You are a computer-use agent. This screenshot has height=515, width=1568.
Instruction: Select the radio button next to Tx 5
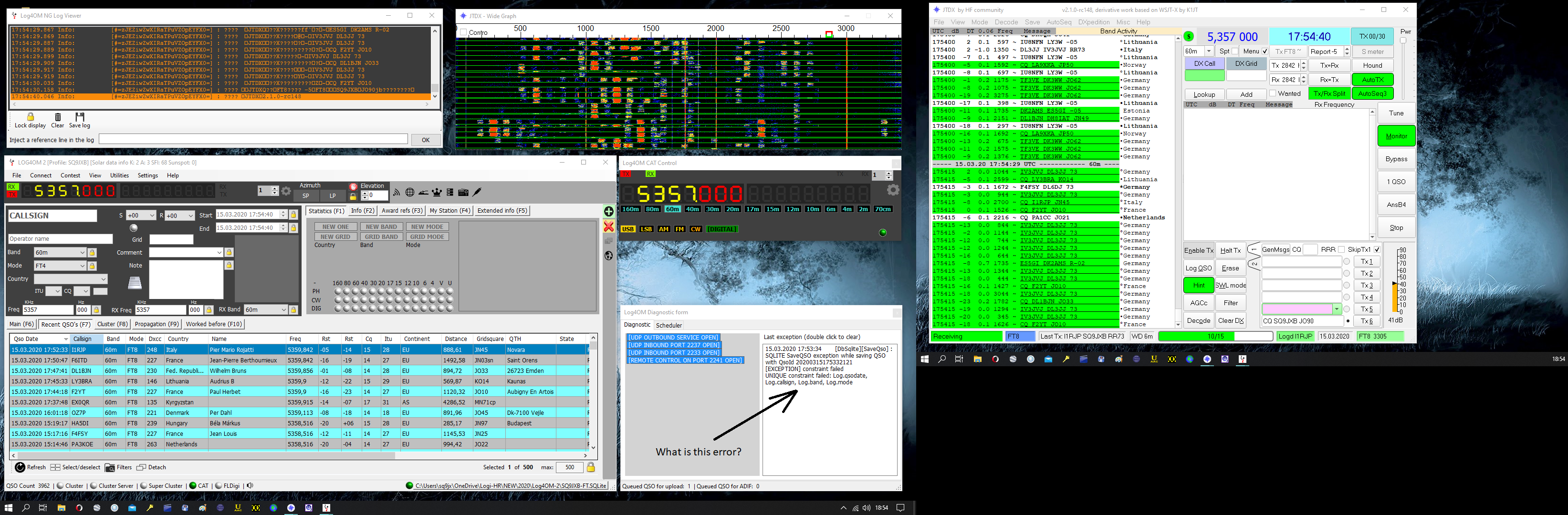(x=1347, y=309)
